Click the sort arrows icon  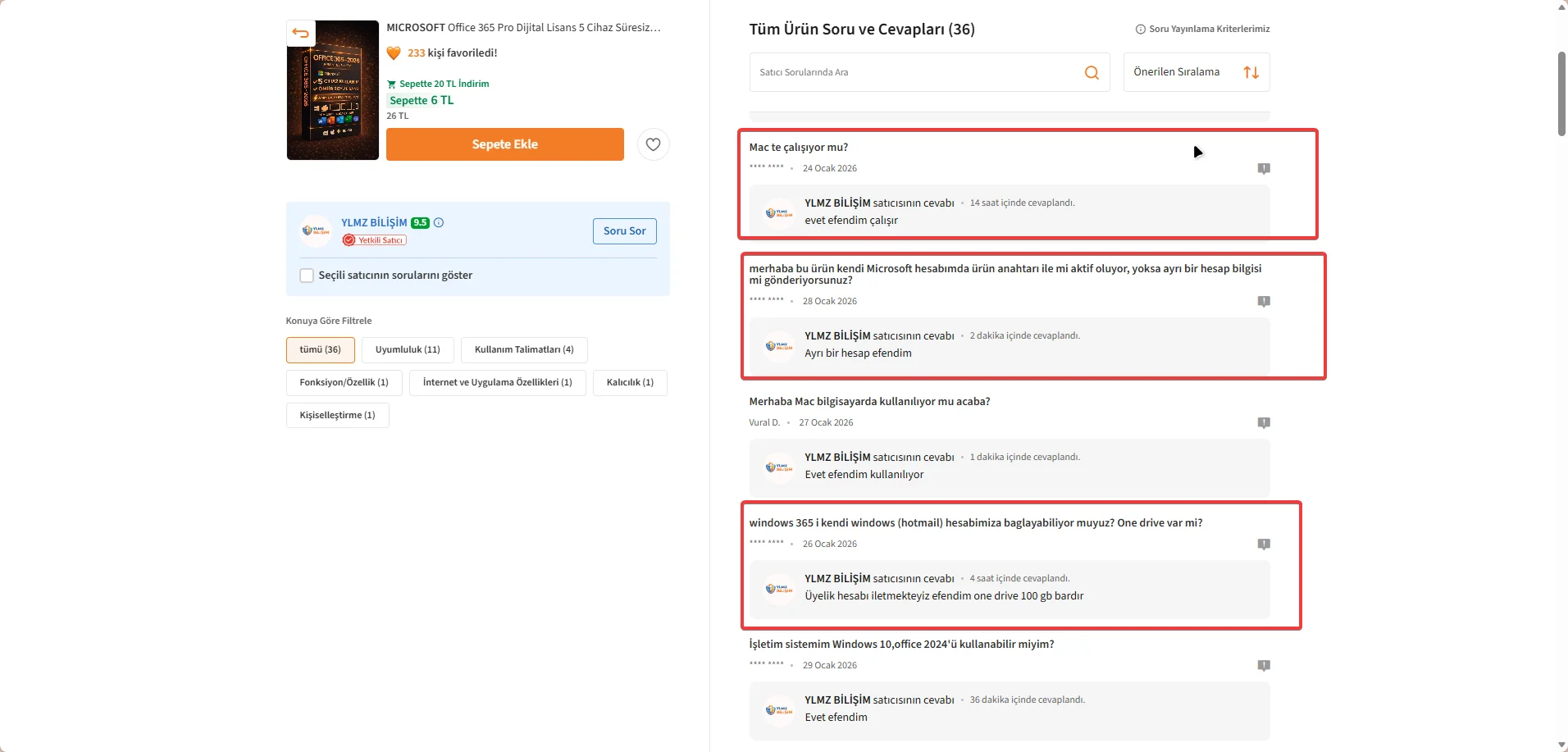tap(1251, 72)
